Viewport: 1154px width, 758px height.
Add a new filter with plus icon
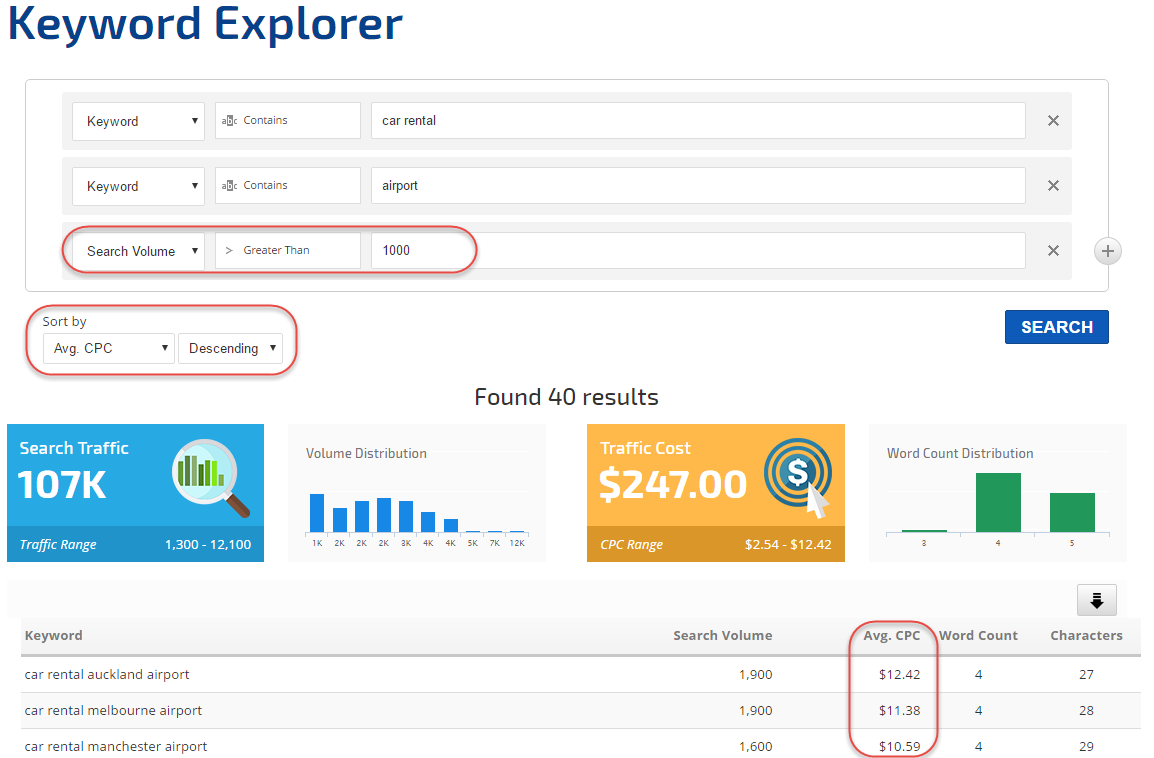tap(1107, 251)
